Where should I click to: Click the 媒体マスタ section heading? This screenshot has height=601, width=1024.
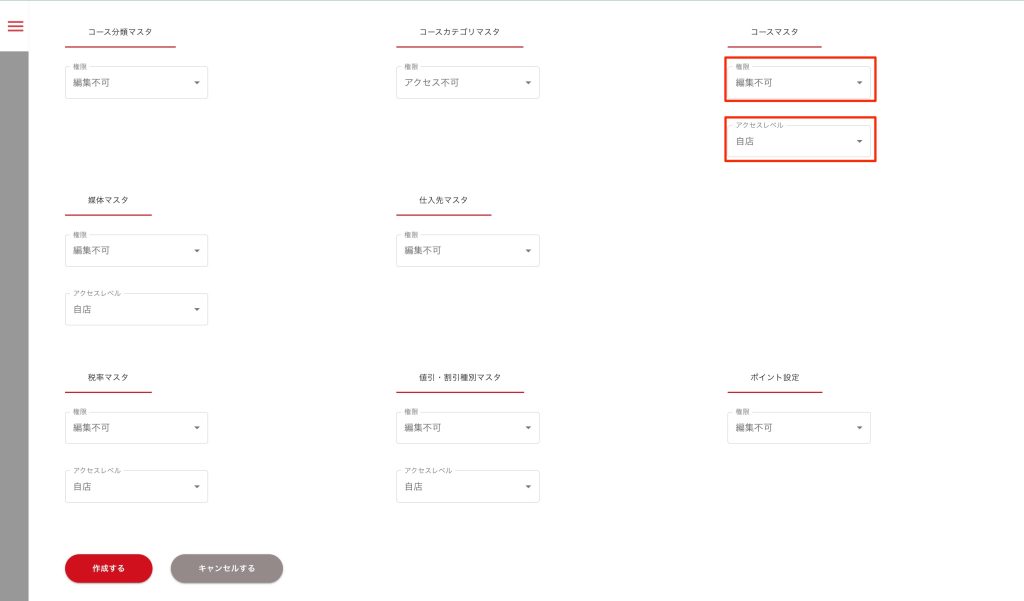[x=108, y=200]
